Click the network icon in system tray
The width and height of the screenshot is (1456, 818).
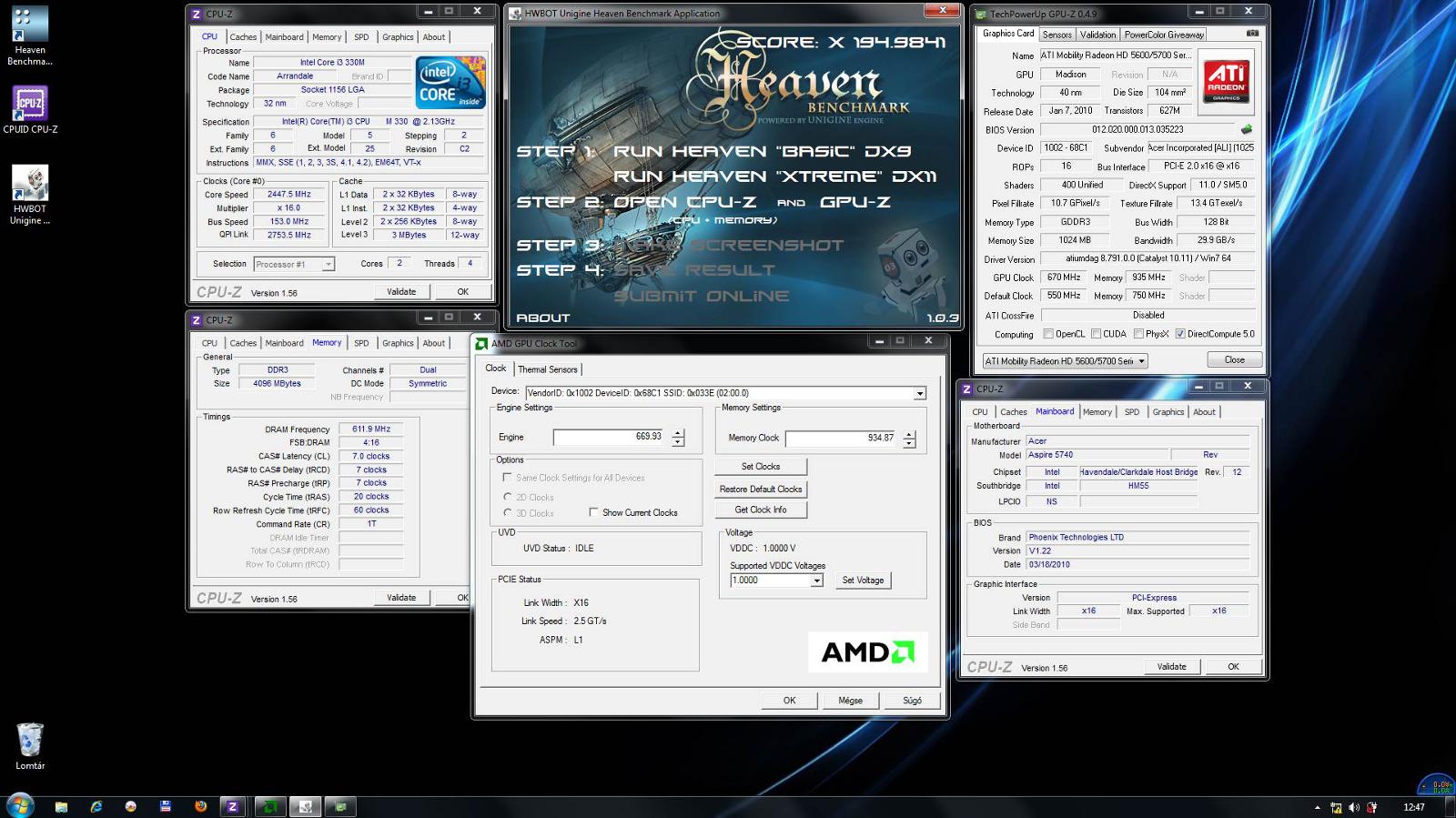tap(1336, 807)
